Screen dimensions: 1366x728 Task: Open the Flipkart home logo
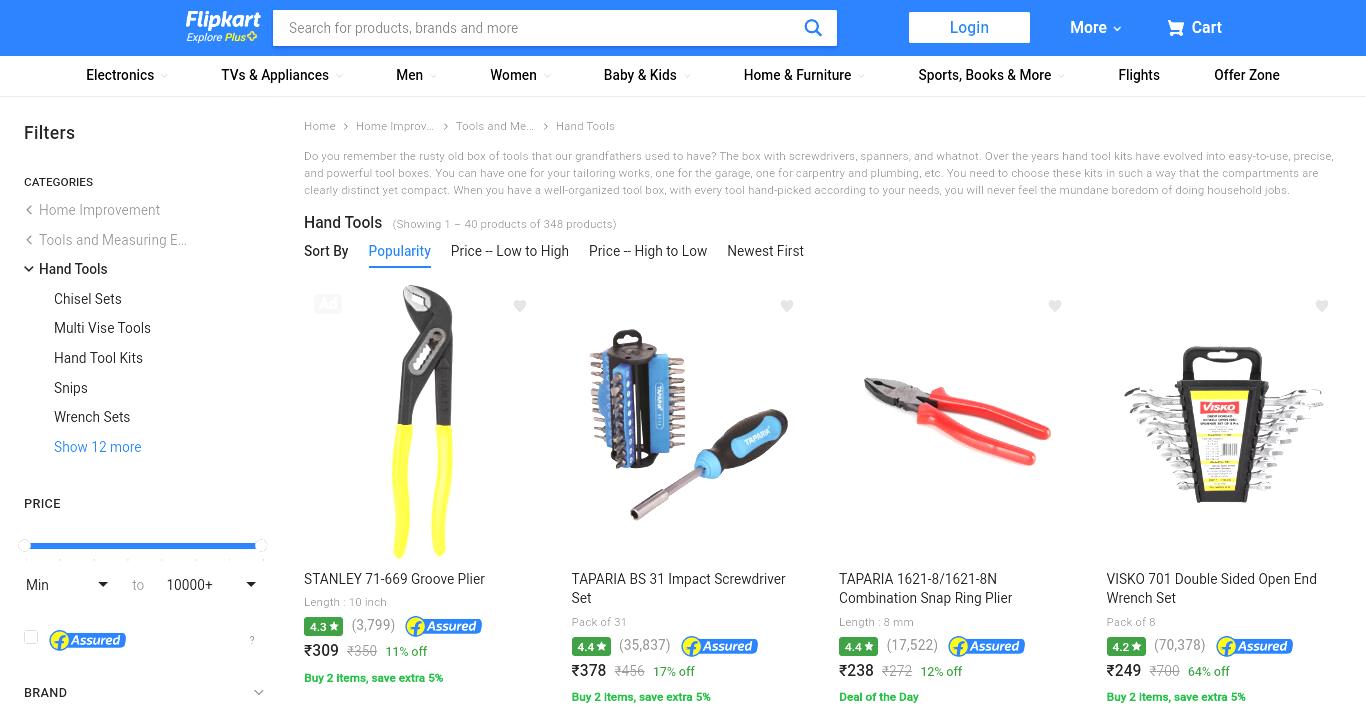[222, 27]
